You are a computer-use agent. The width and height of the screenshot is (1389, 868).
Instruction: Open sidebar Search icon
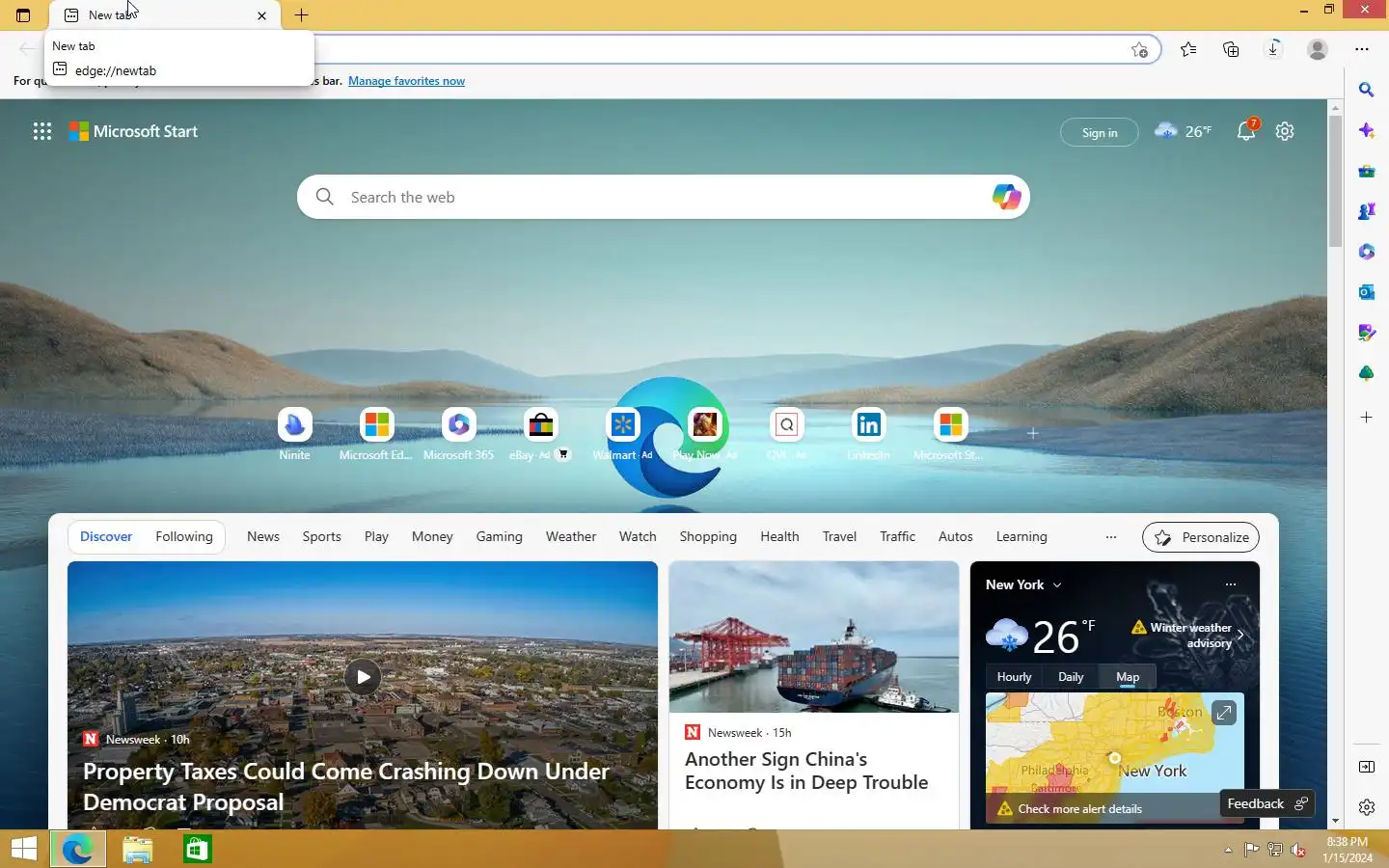1366,90
